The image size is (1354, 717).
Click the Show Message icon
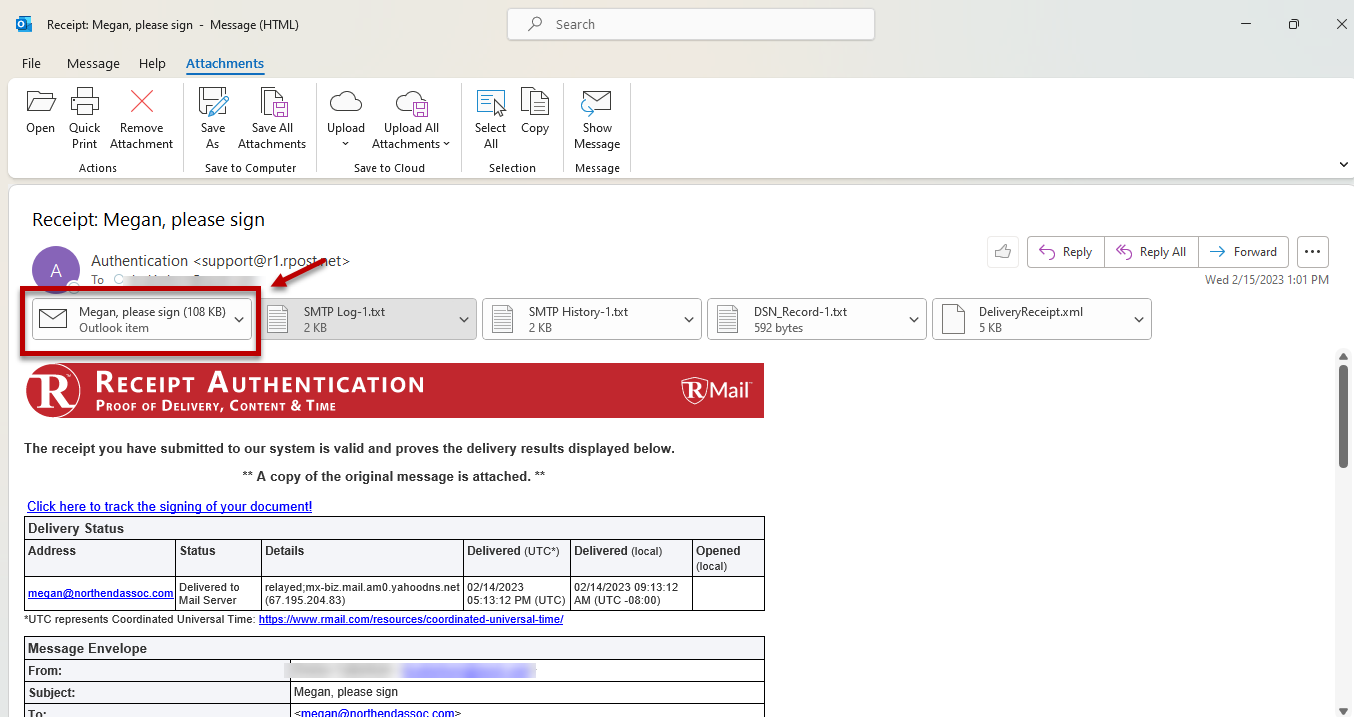[x=597, y=102]
